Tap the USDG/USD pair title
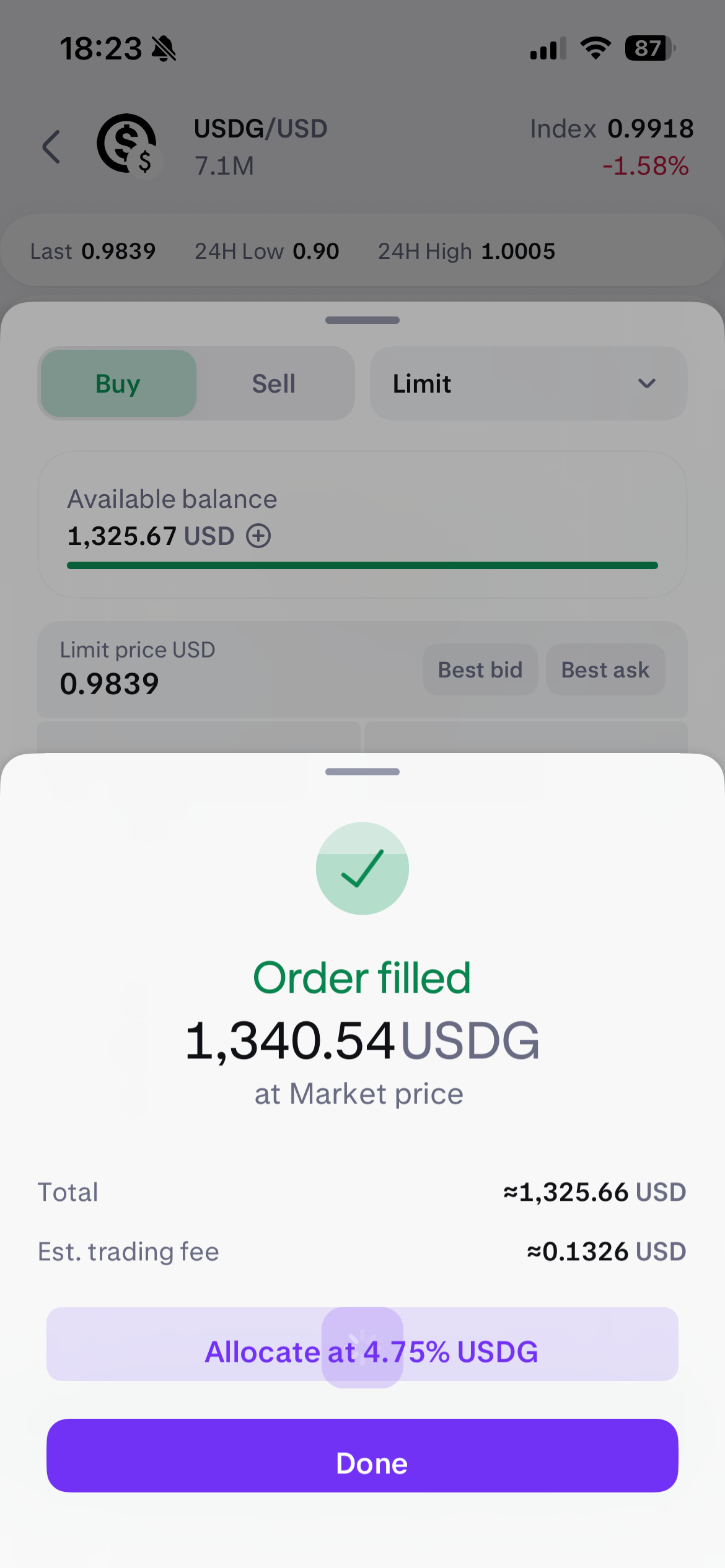Viewport: 725px width, 1568px height. pos(260,129)
